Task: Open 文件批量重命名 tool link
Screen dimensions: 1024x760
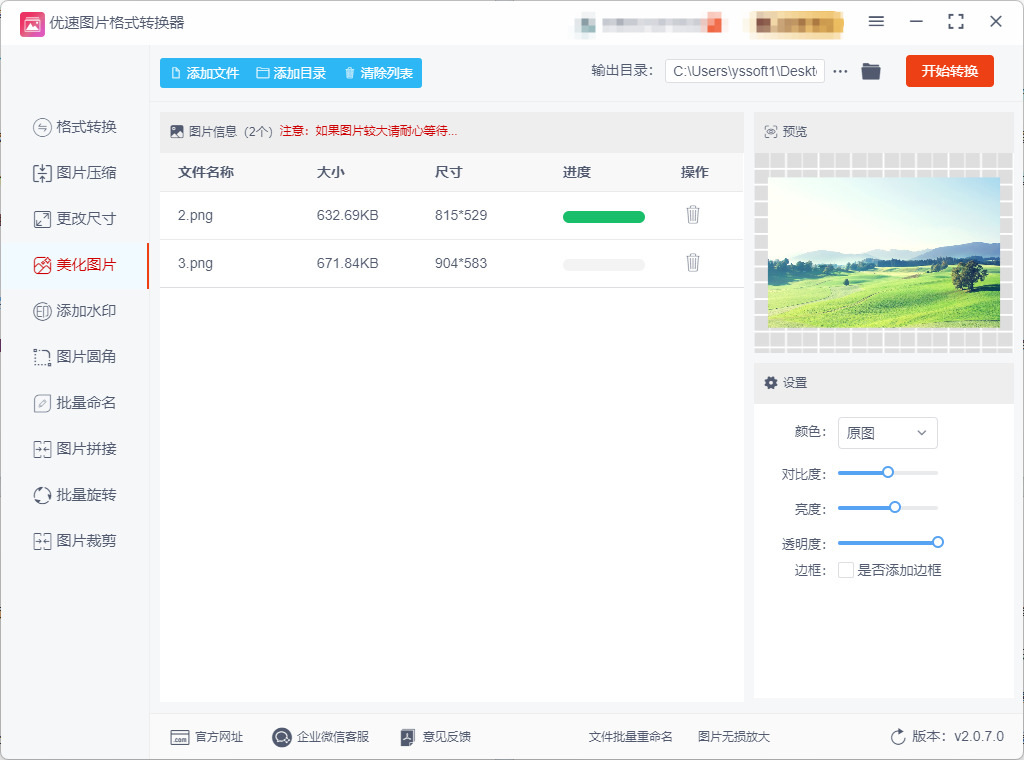Action: [630, 737]
